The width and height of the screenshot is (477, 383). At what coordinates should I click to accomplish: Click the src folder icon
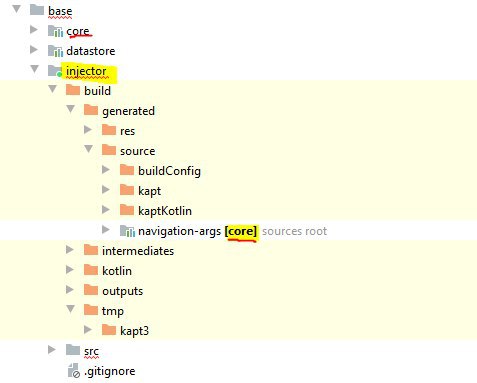pyautogui.click(x=73, y=350)
